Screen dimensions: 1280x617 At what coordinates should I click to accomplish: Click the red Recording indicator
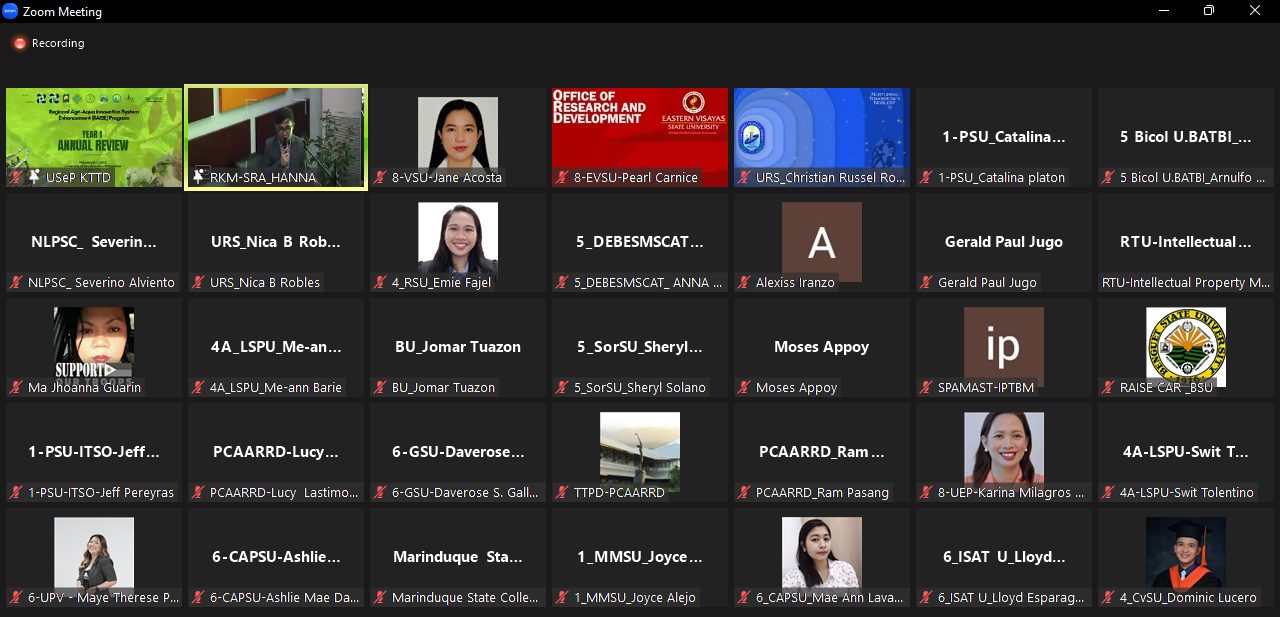(20, 44)
